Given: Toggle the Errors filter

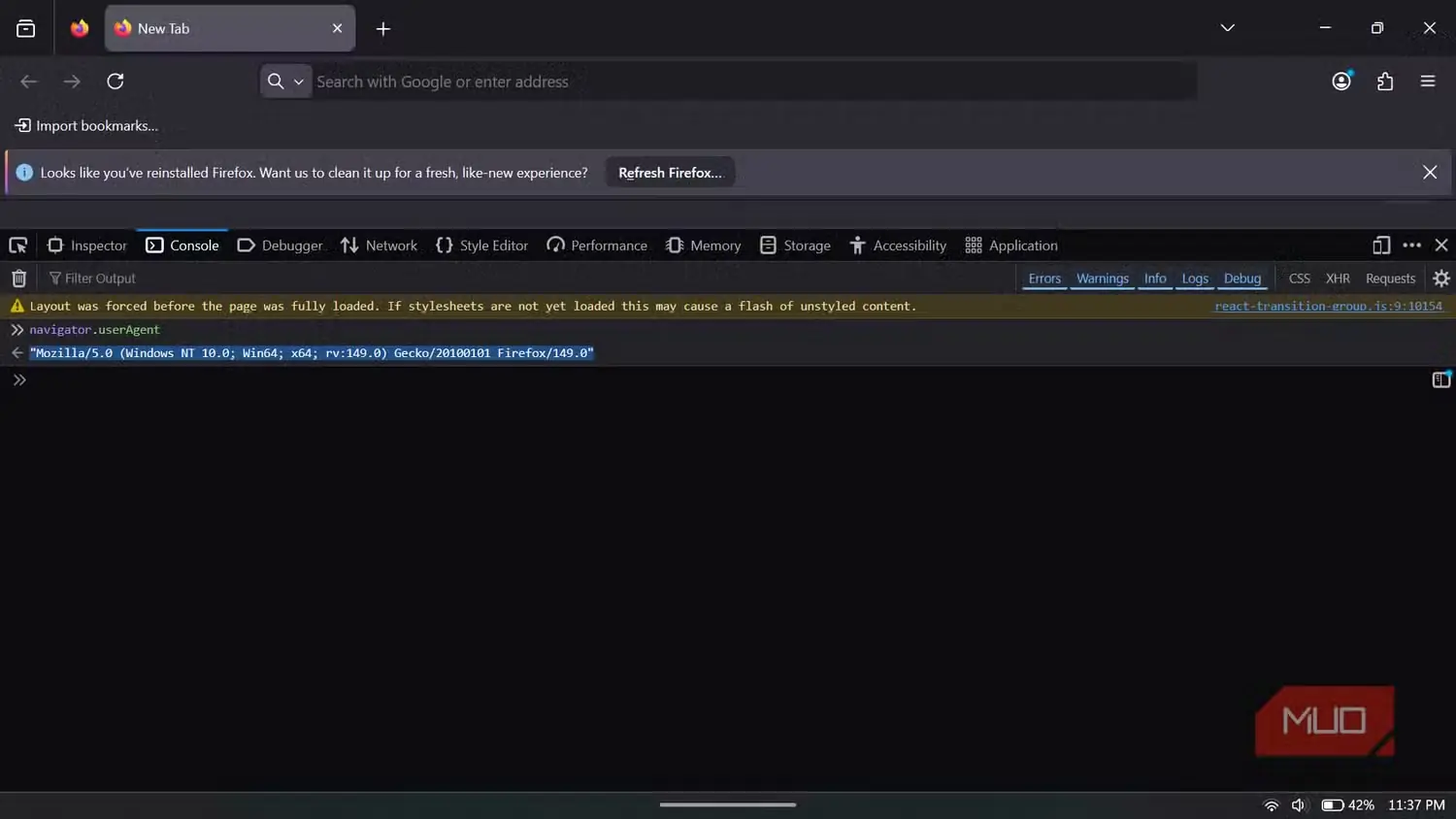Looking at the screenshot, I should pos(1044,278).
